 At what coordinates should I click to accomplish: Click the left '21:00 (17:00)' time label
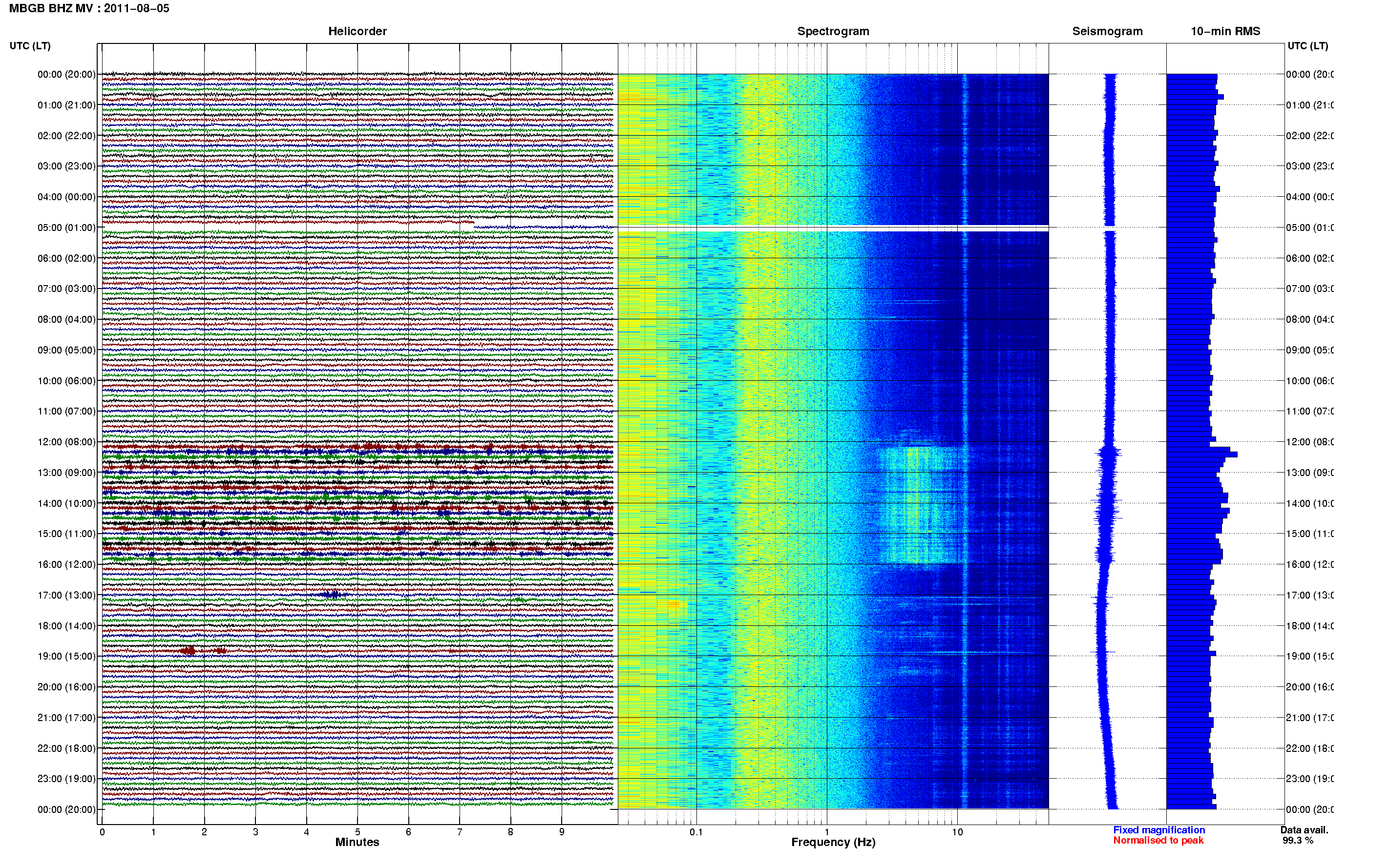click(x=66, y=718)
